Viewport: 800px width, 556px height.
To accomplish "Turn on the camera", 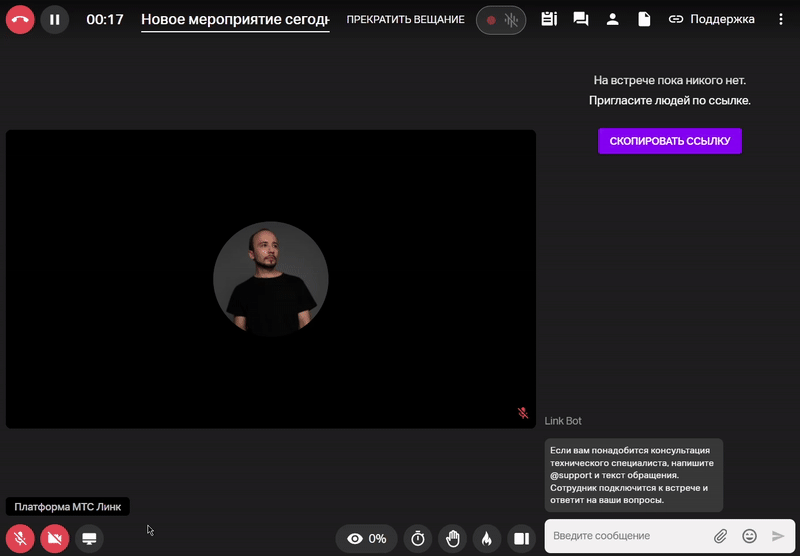I will point(55,539).
